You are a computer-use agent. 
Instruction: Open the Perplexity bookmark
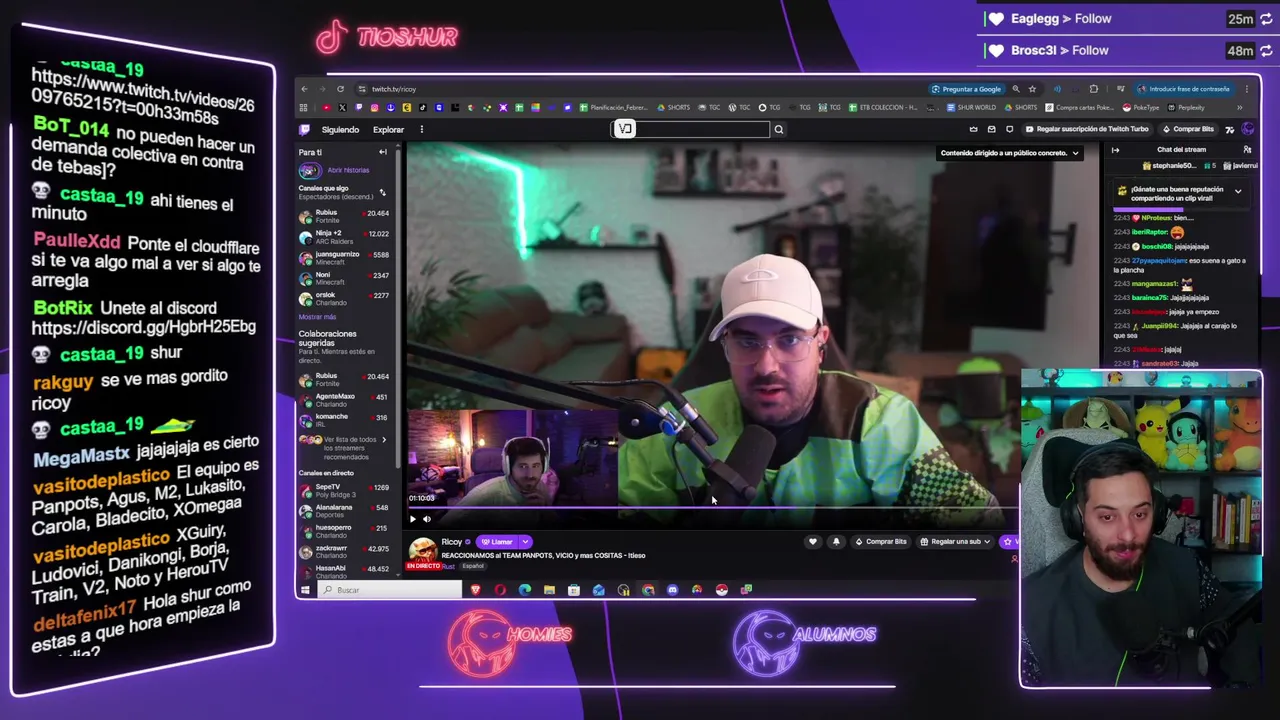coord(1186,107)
